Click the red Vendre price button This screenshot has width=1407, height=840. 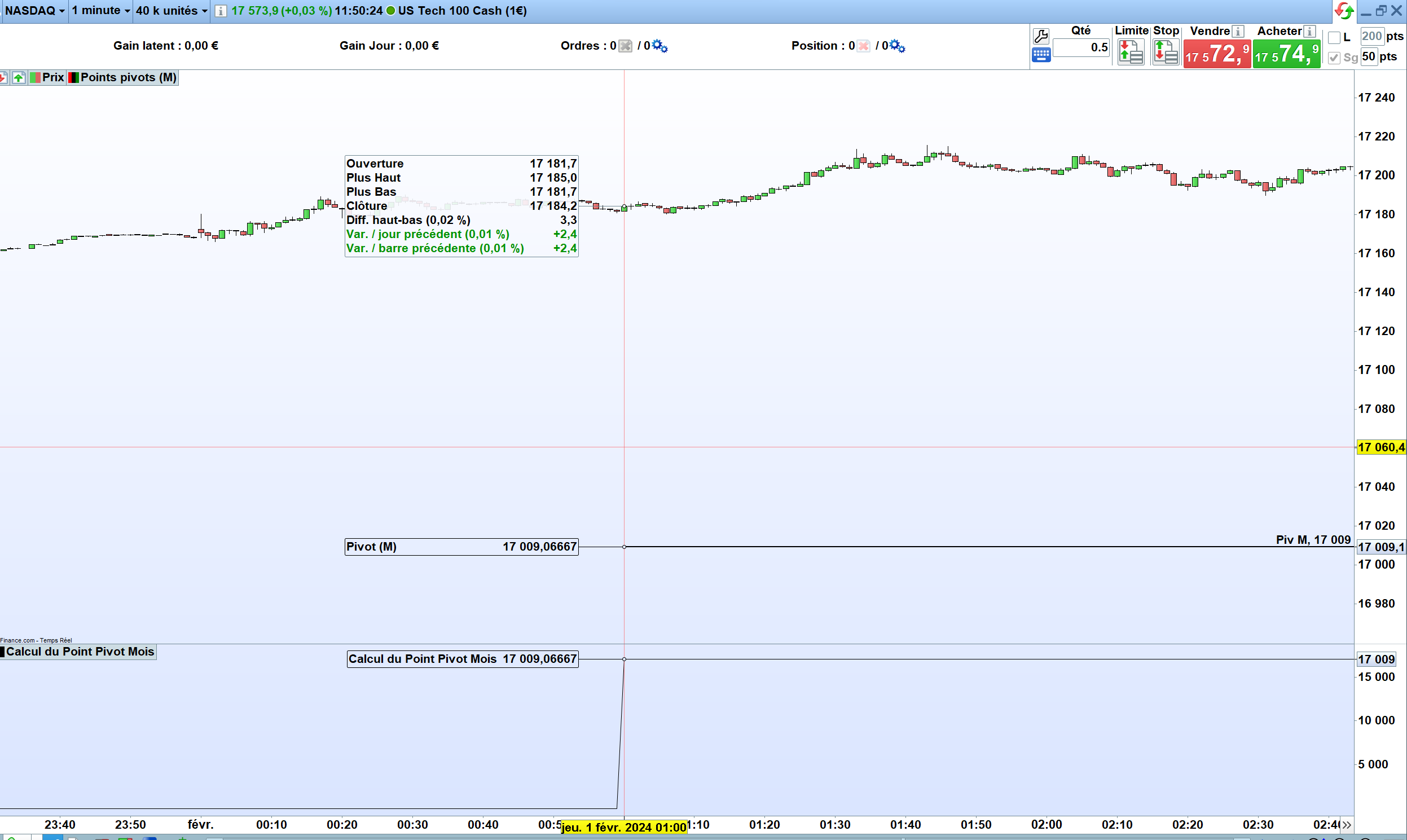pos(1216,54)
